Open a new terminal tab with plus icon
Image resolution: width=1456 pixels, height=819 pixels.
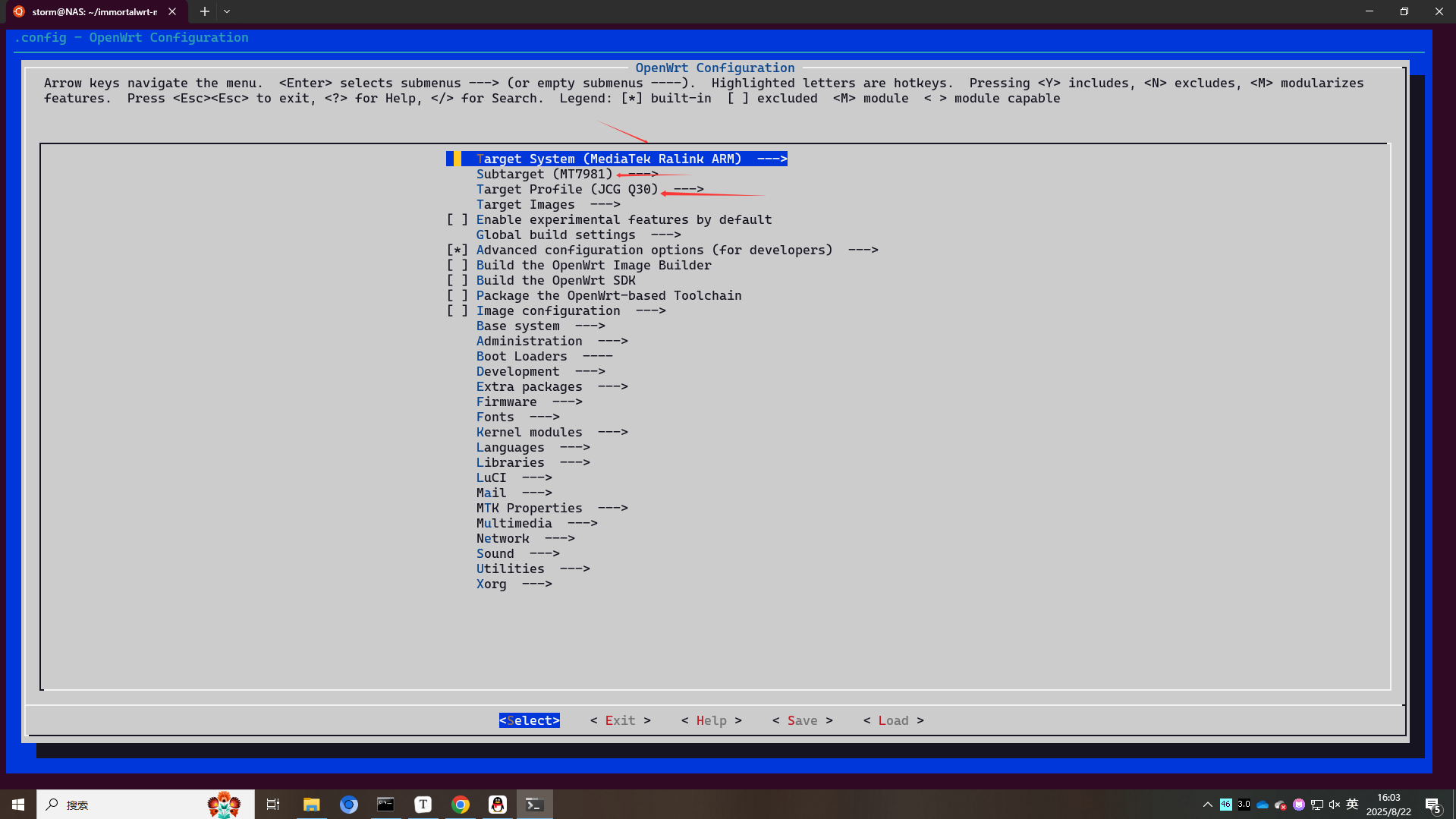pyautogui.click(x=204, y=11)
